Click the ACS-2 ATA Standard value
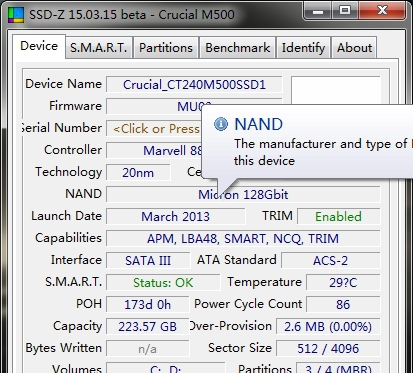This screenshot has width=413, height=373. click(331, 261)
